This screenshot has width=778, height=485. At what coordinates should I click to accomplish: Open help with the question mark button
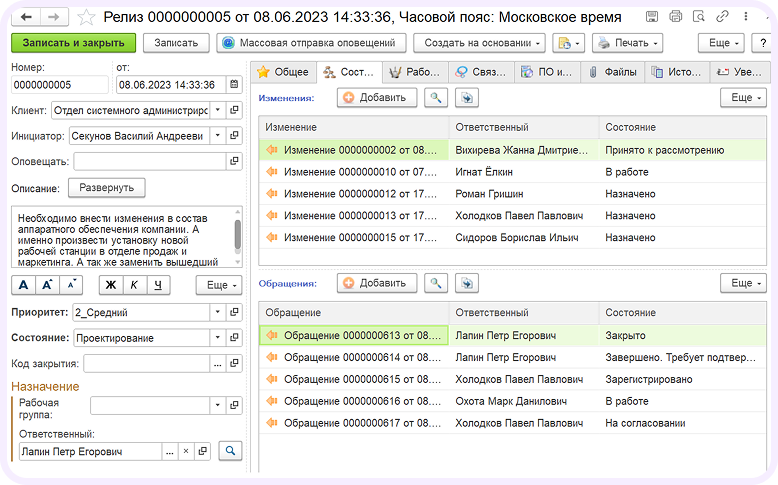pyautogui.click(x=763, y=43)
